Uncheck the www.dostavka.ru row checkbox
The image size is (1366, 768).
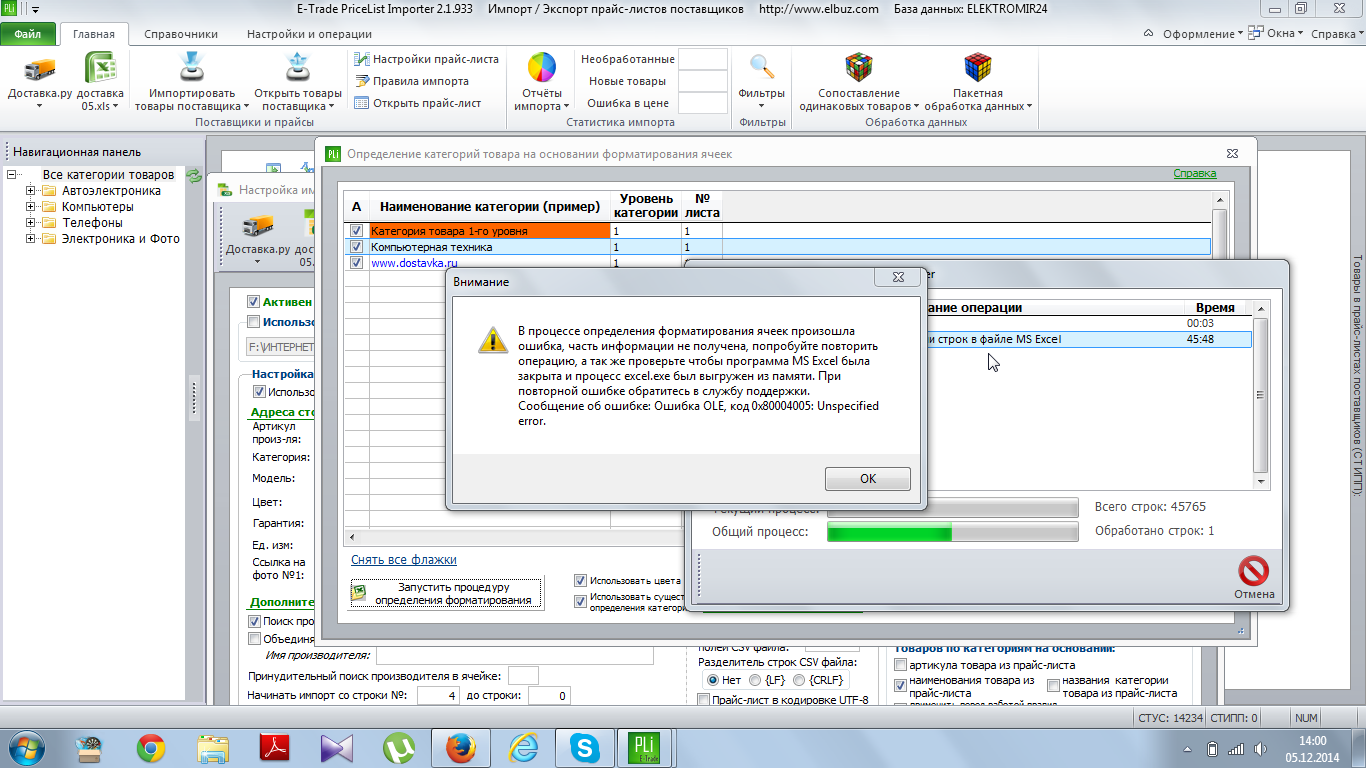pos(356,263)
